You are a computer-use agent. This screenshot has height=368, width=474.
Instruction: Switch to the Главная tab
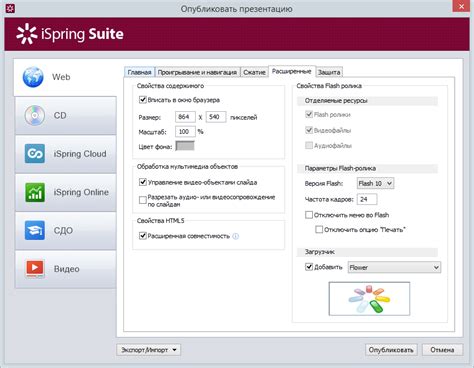140,72
